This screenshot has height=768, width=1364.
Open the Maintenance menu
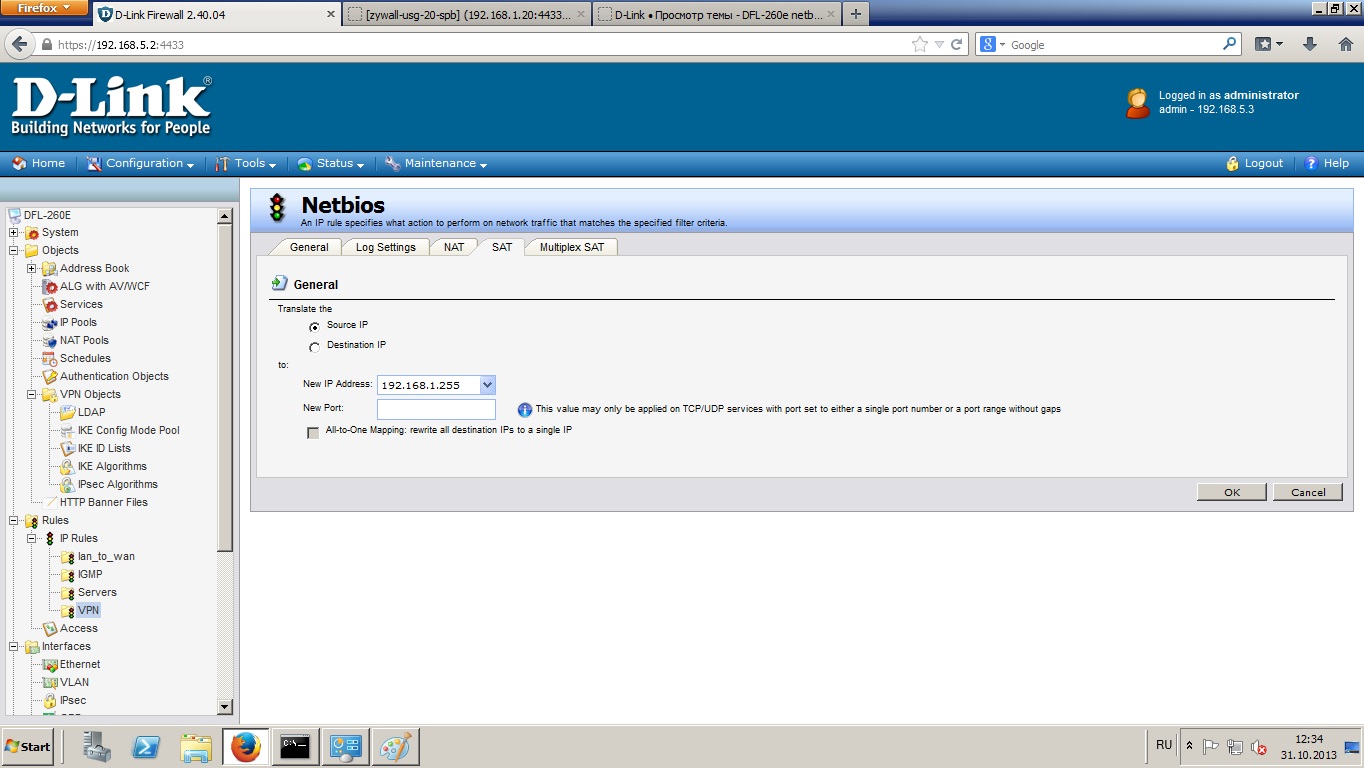pos(436,164)
